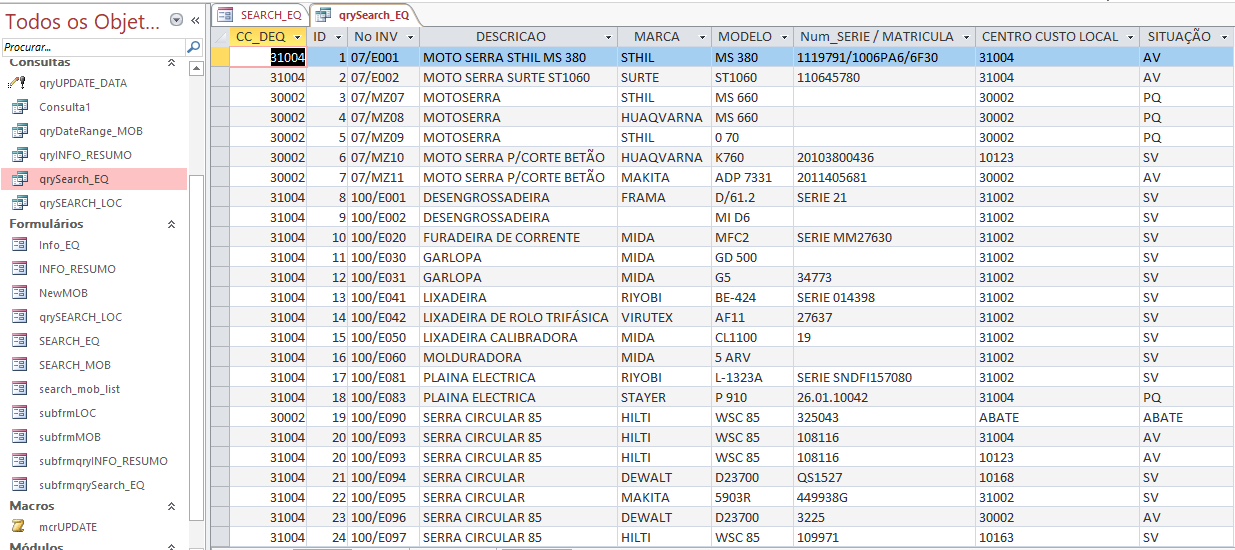Viewport: 1235px width, 550px height.
Task: Click cell LIXADEIRA DE ROLO TRIFÁSICA
Action: pyautogui.click(x=518, y=317)
